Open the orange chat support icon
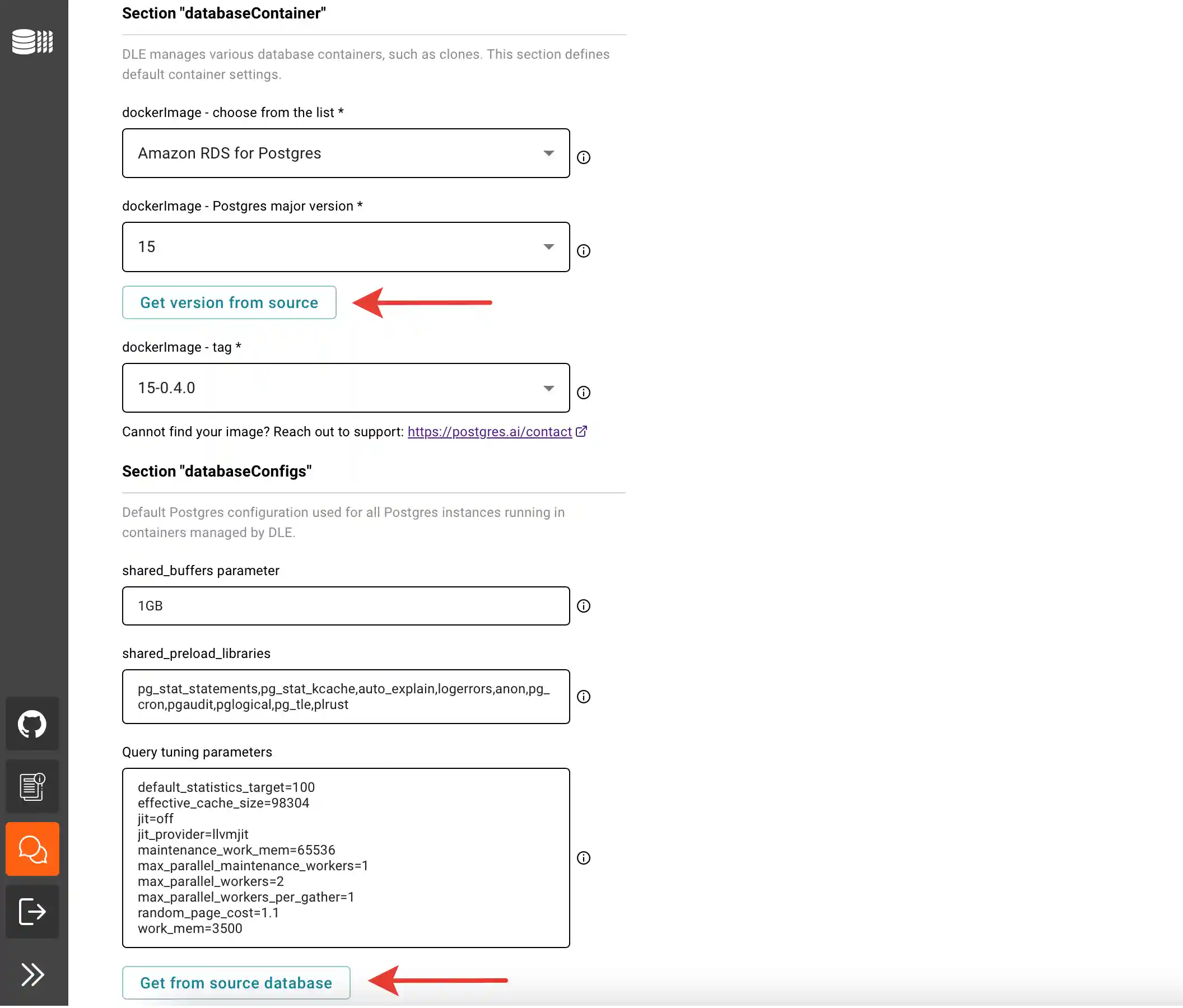This screenshot has height=1008, width=1183. click(32, 849)
